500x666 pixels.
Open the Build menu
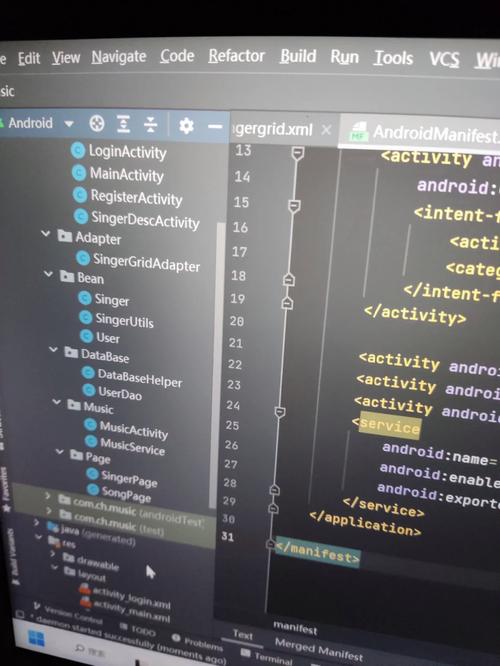tap(298, 56)
